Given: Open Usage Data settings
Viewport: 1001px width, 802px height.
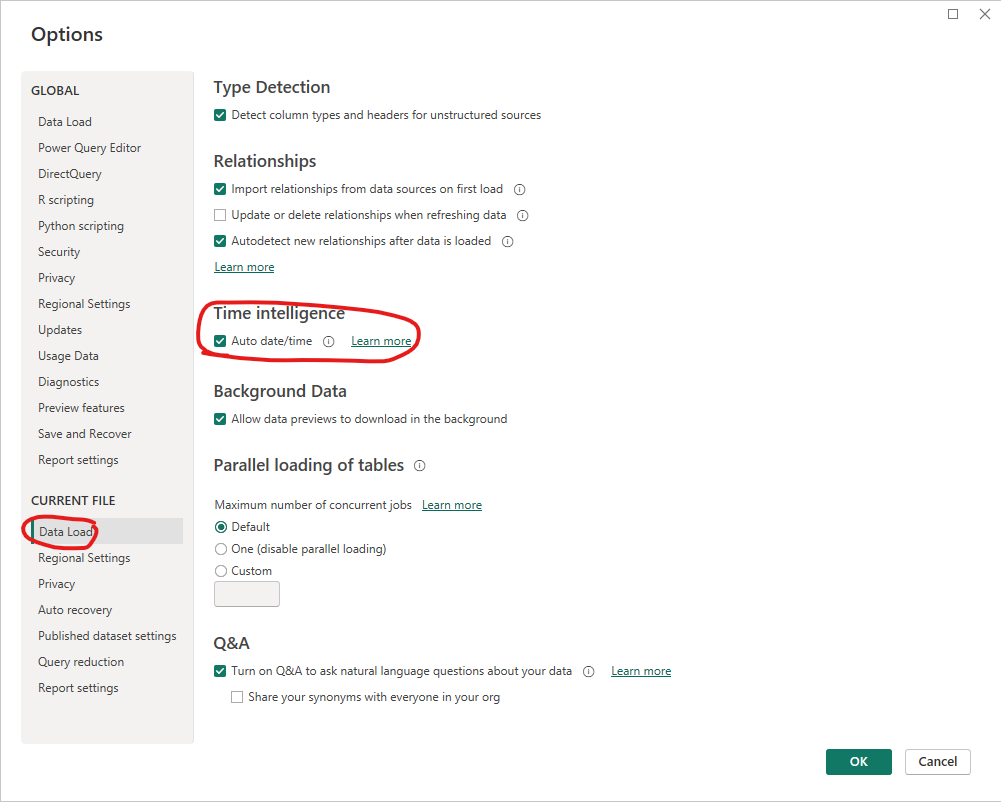Looking at the screenshot, I should (68, 356).
